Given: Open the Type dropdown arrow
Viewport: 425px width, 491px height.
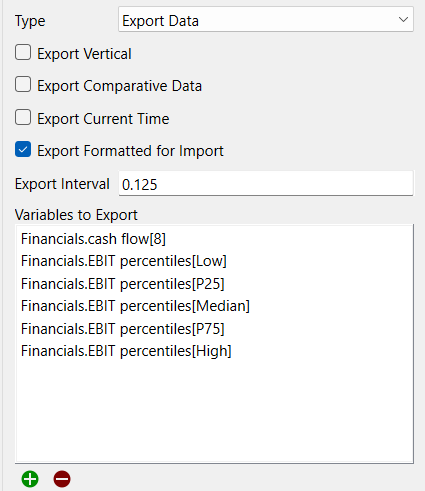Looking at the screenshot, I should point(403,20).
